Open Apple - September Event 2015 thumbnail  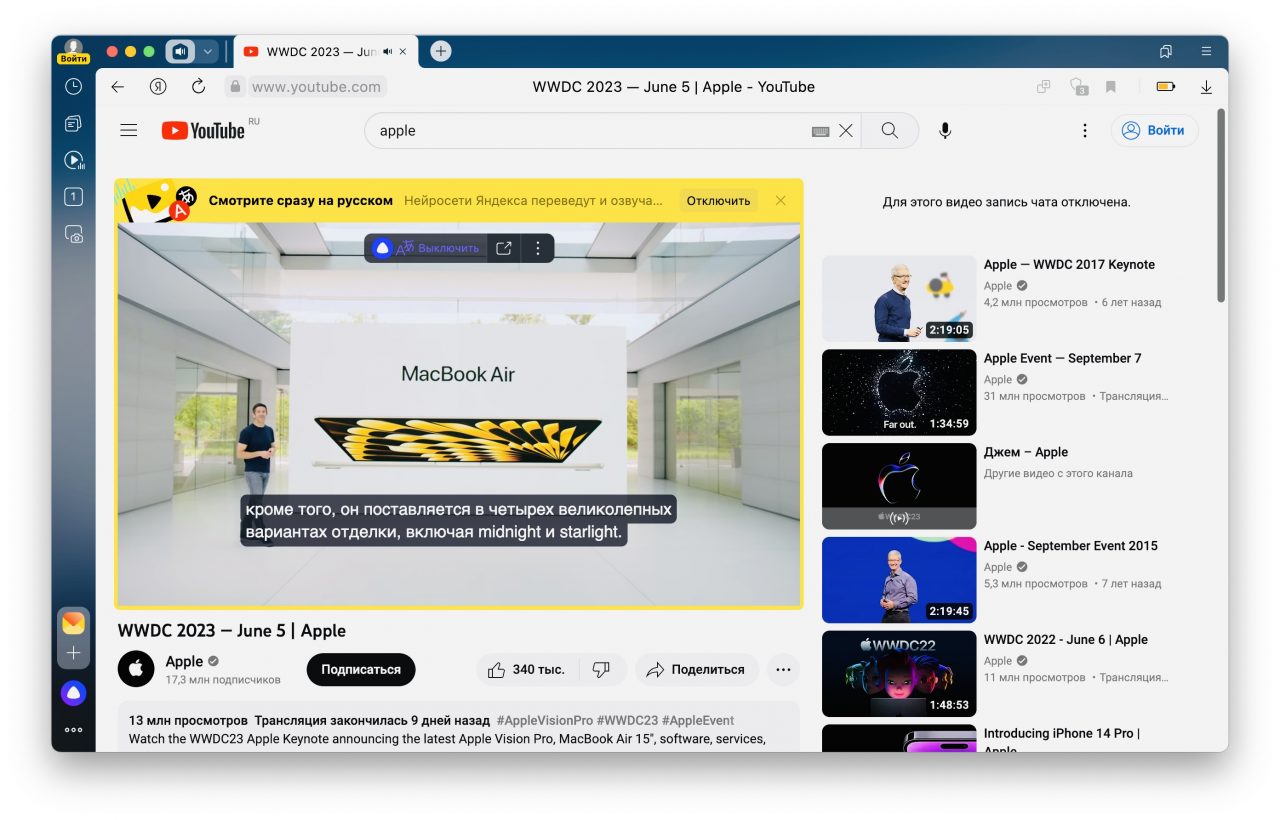[899, 580]
